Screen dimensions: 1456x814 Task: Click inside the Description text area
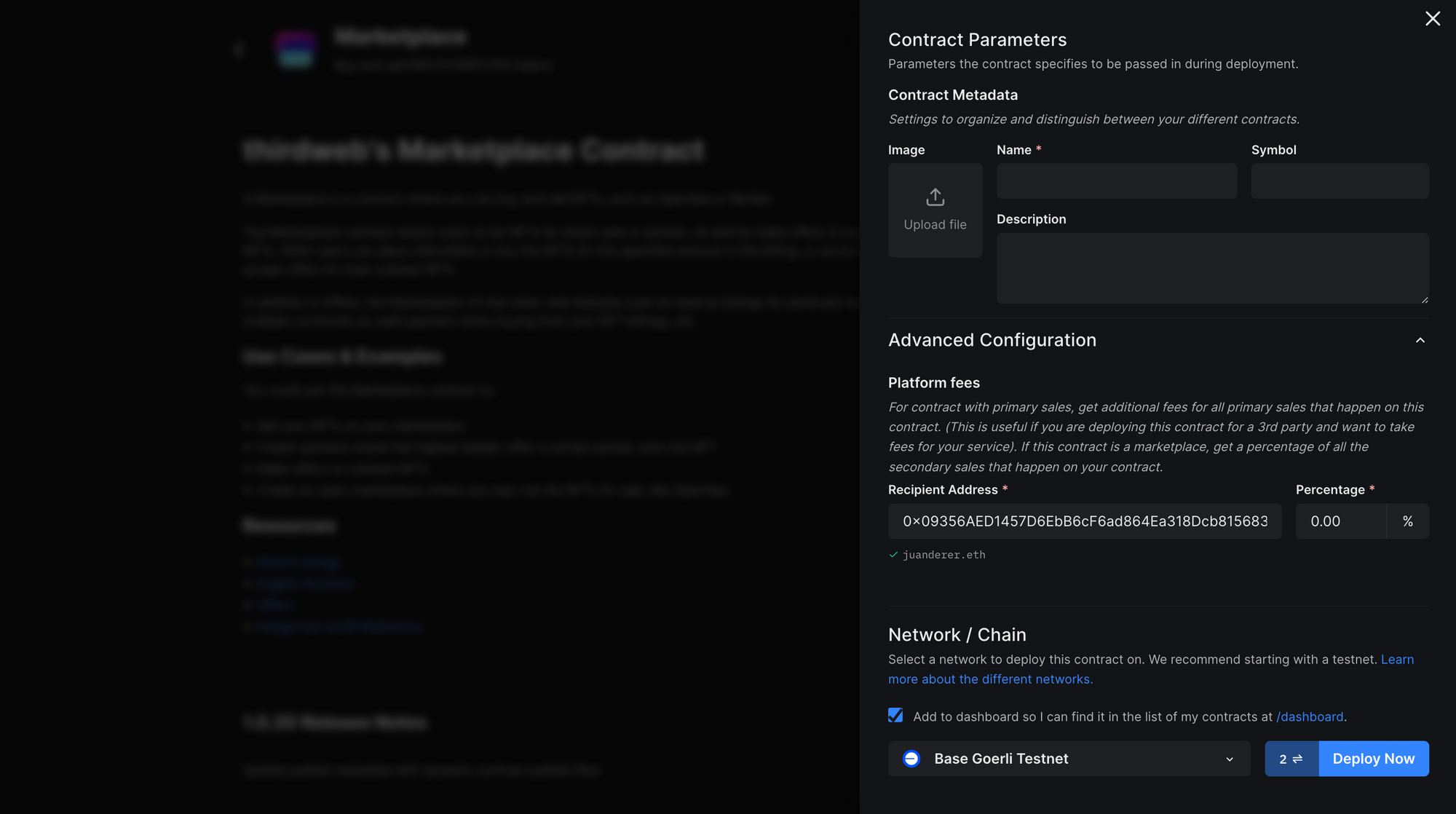[x=1211, y=268]
